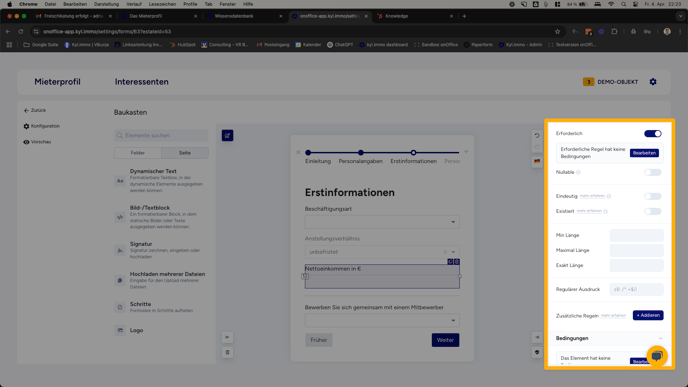Open the Beschäftigungsart dropdown
Screen dimensions: 688x387
point(382,222)
